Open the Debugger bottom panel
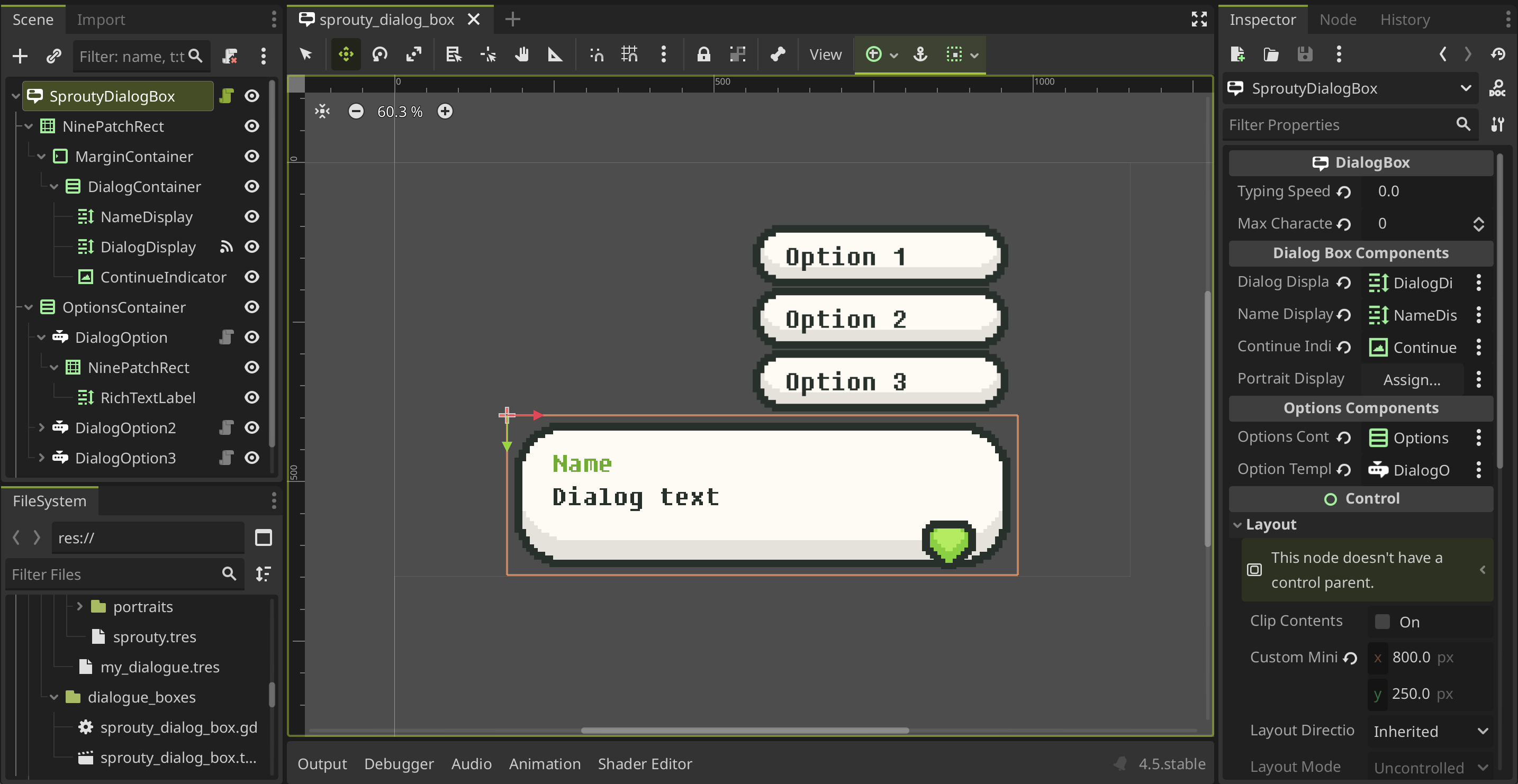This screenshot has height=784, width=1518. (399, 764)
